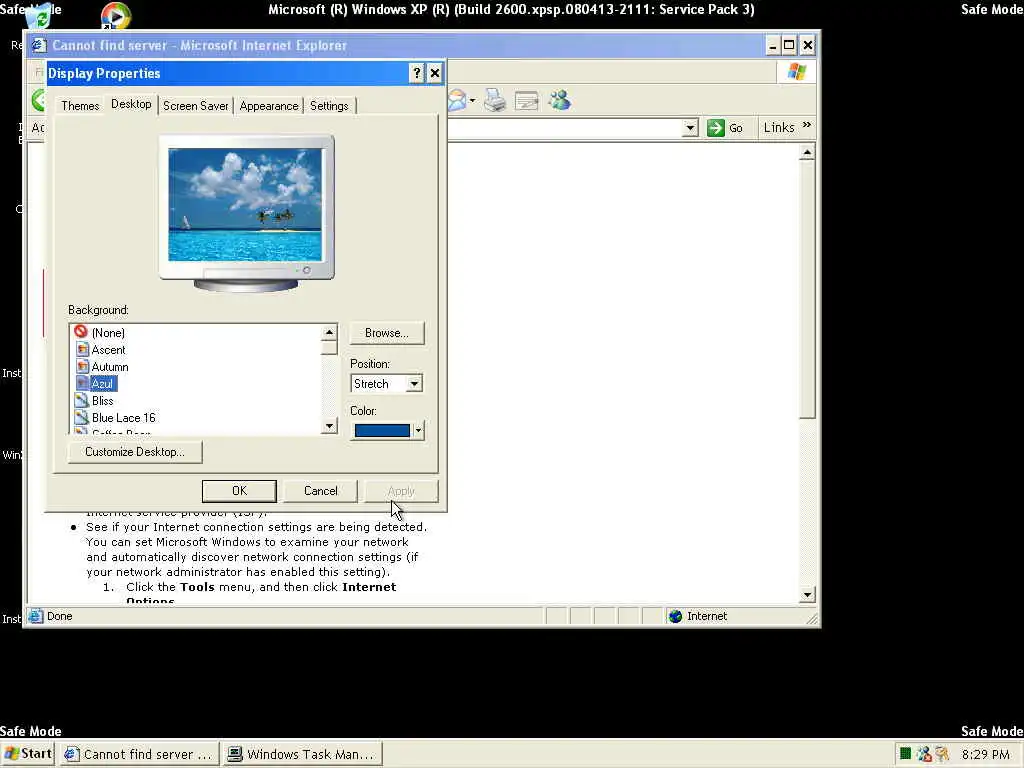The height and width of the screenshot is (768, 1024).
Task: Choose Bliss from the background list
Action: point(103,401)
